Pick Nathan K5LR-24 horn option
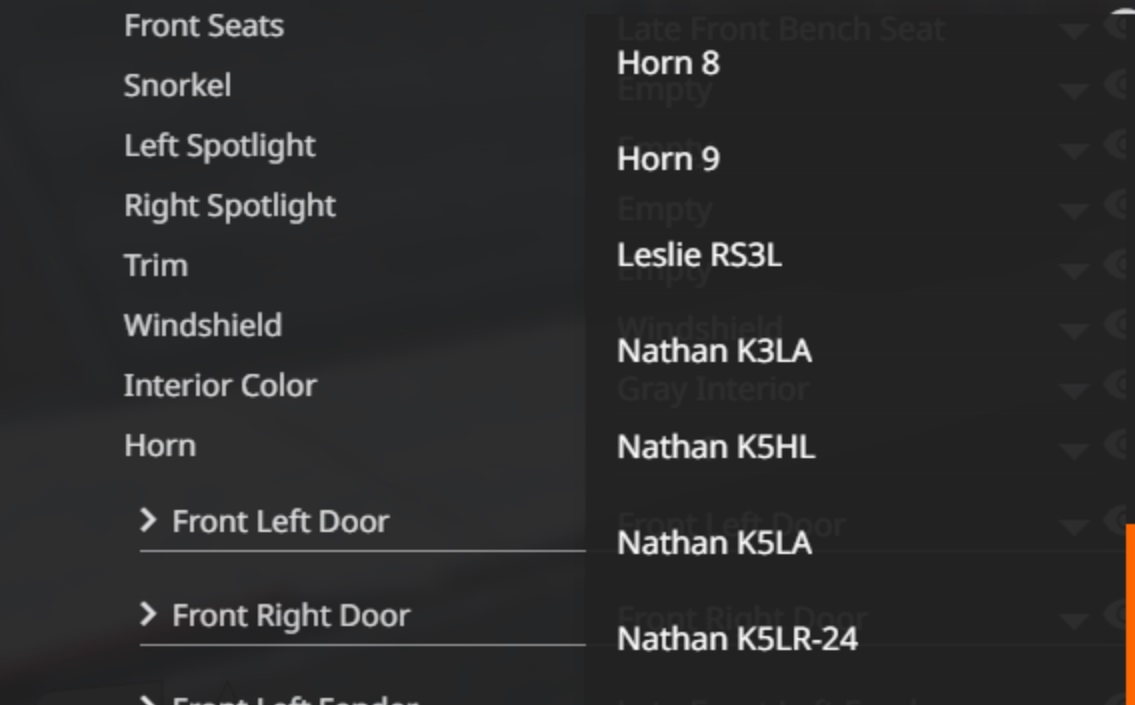The width and height of the screenshot is (1135, 705). coord(737,639)
